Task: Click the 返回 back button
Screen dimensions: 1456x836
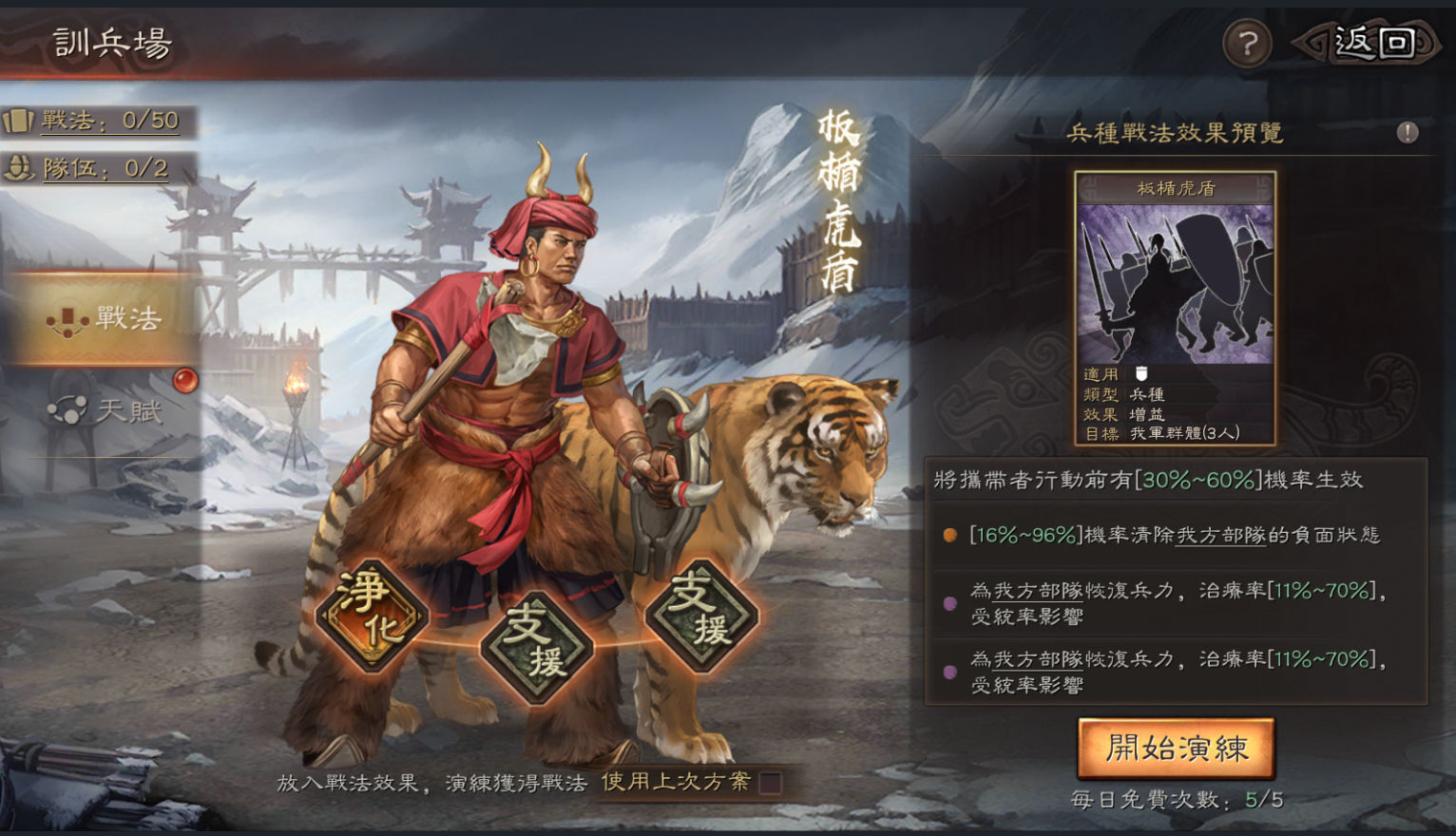Action: (1370, 43)
